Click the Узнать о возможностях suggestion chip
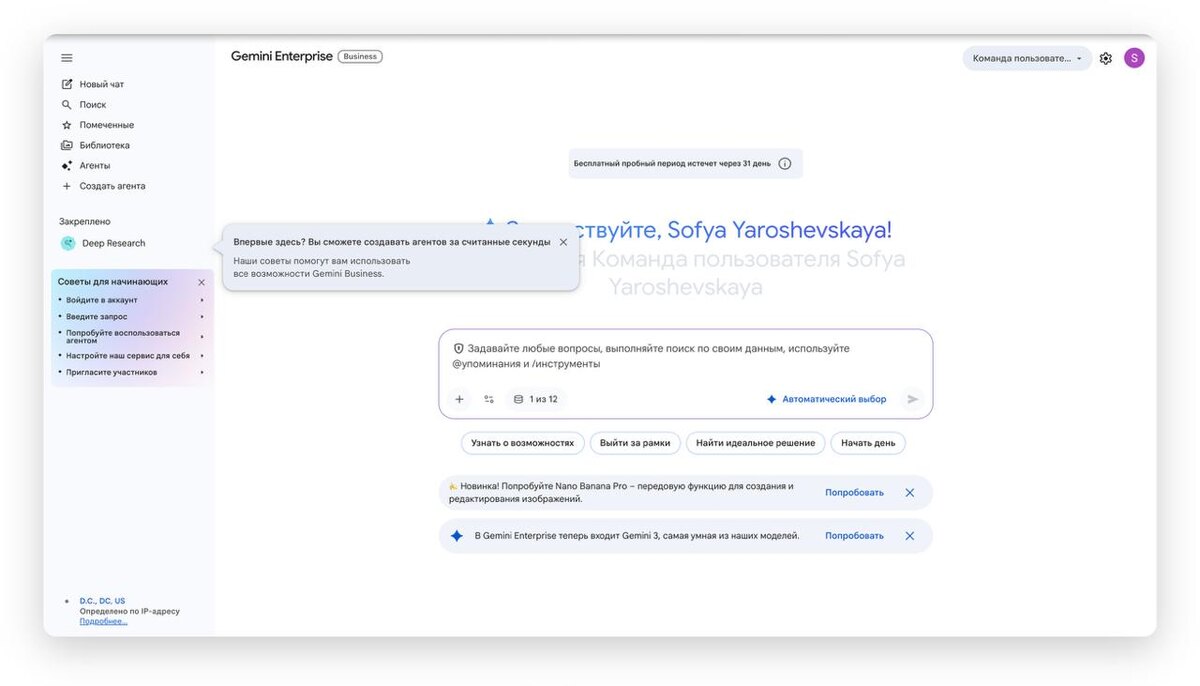This screenshot has height=686, width=1200. (523, 443)
